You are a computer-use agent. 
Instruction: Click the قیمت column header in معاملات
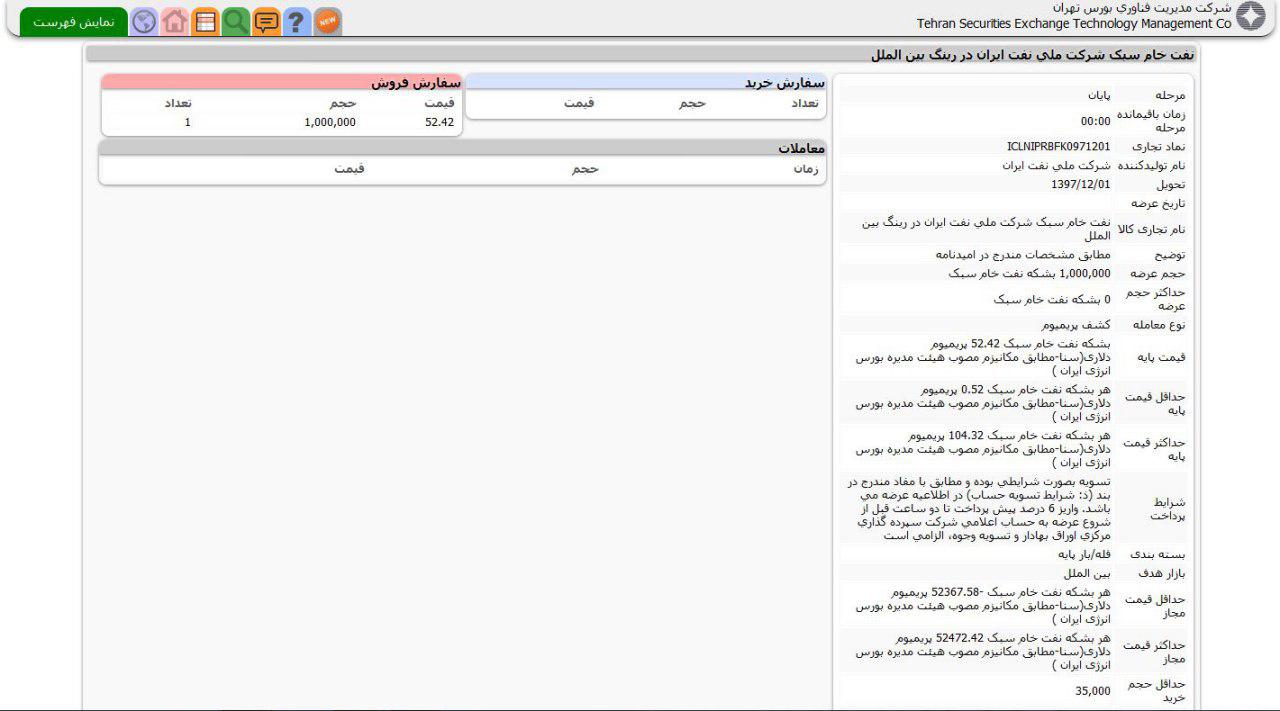(350, 169)
